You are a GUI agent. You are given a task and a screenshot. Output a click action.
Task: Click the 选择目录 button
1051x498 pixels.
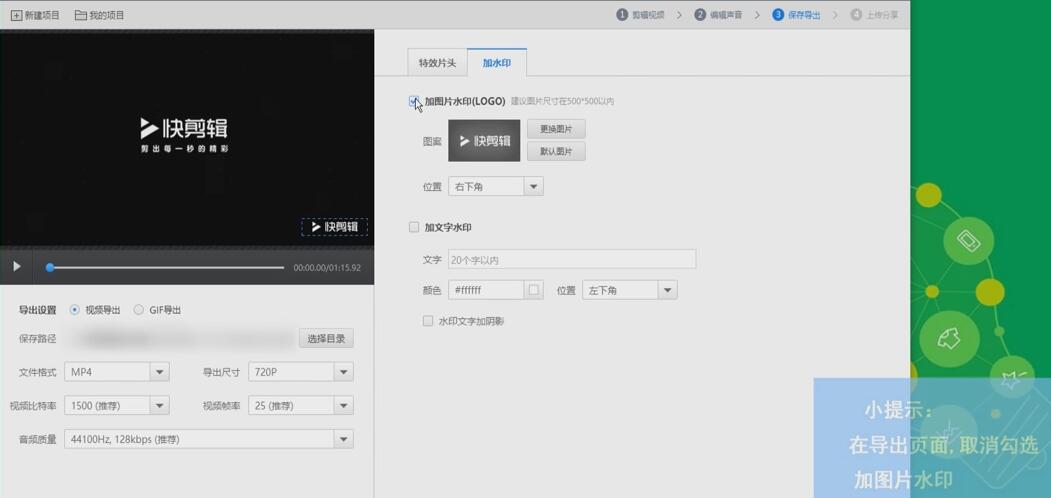(x=326, y=339)
